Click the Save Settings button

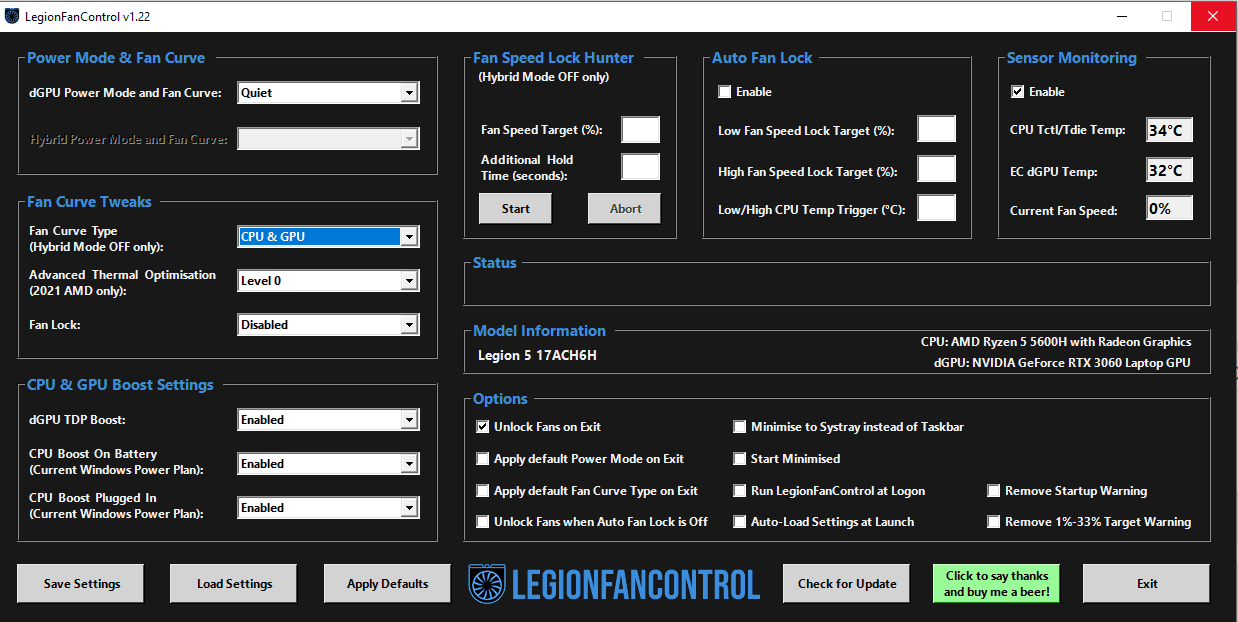pos(82,584)
